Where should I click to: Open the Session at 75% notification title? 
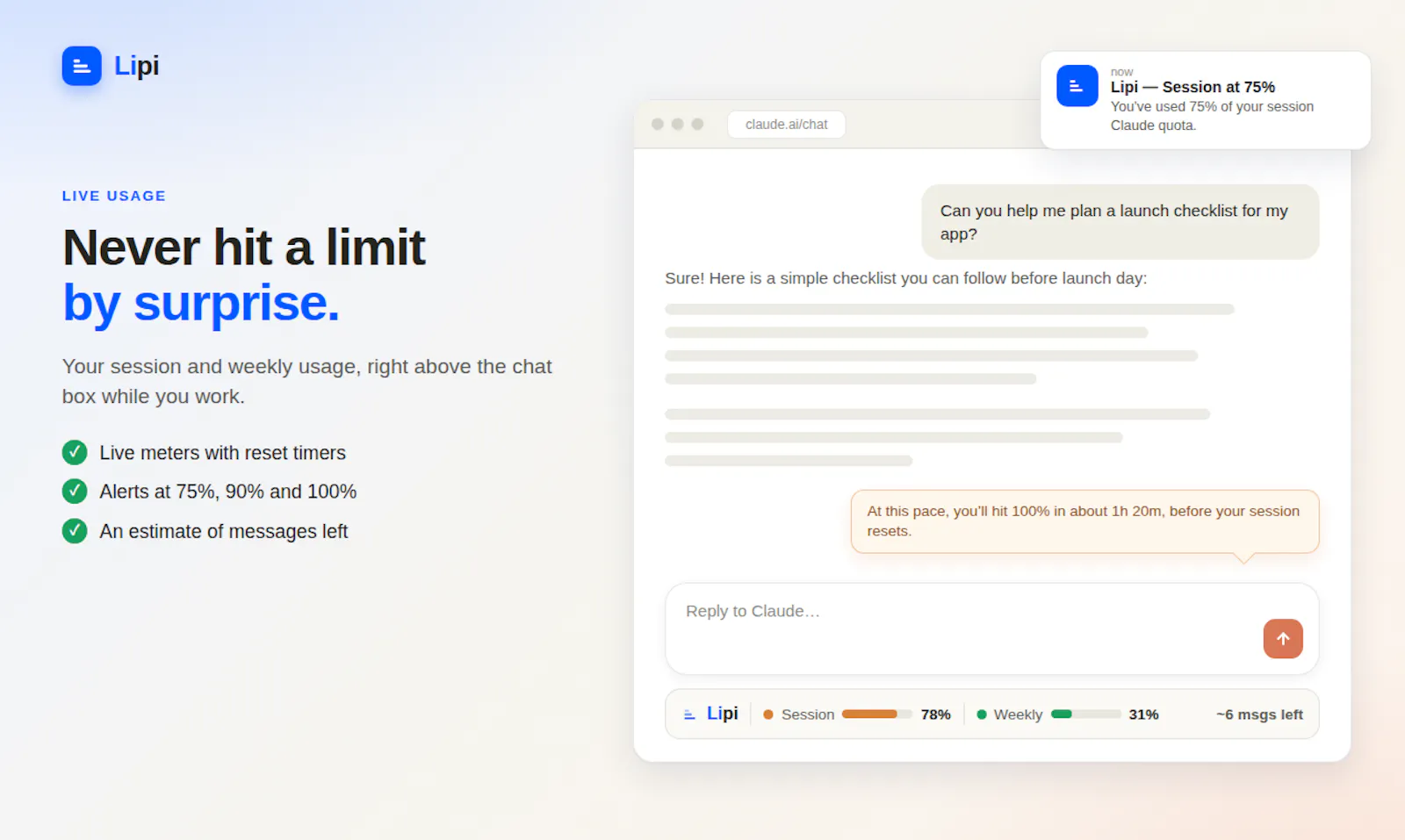coord(1192,87)
